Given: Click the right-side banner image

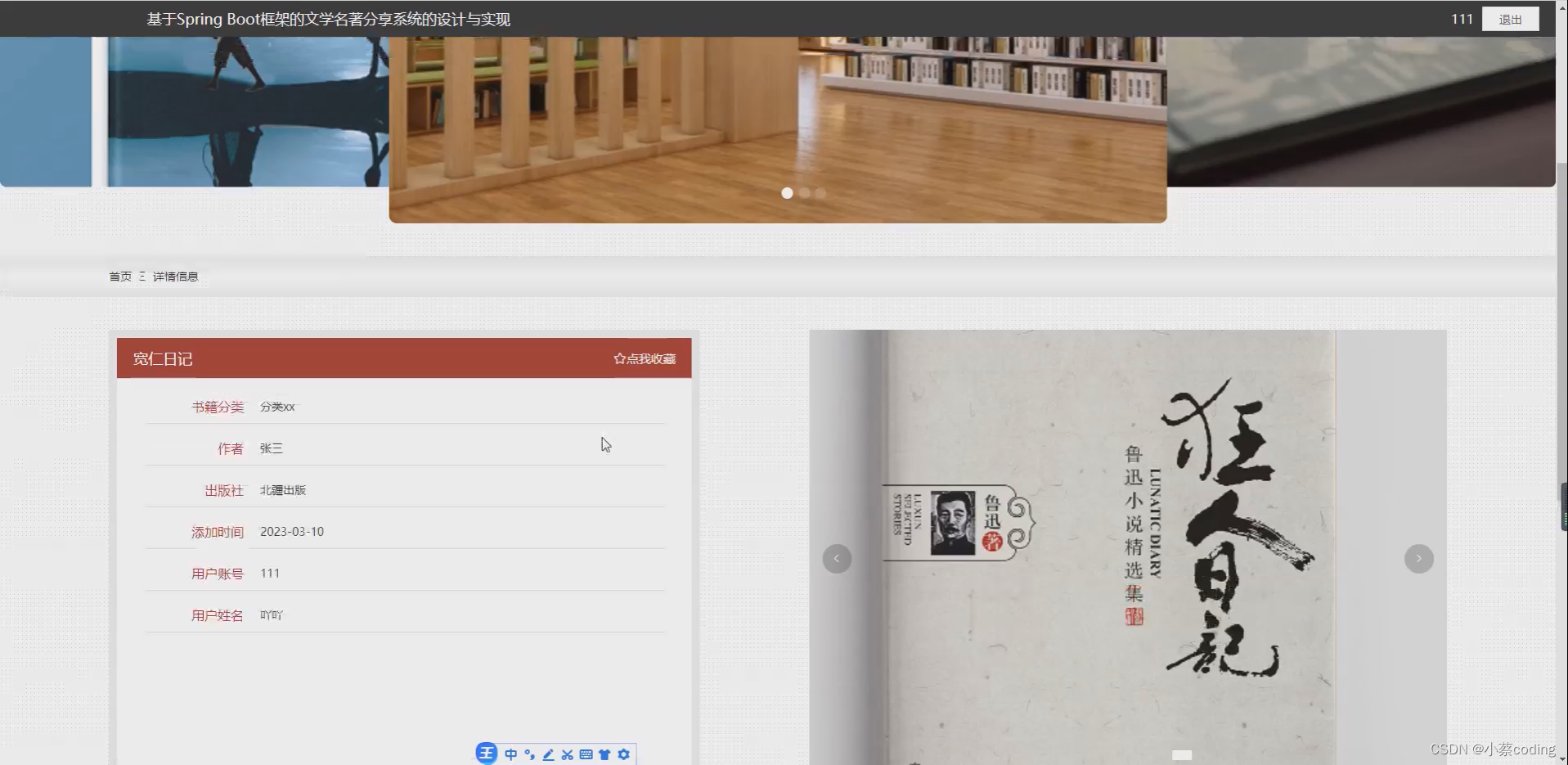Looking at the screenshot, I should pos(1361,111).
